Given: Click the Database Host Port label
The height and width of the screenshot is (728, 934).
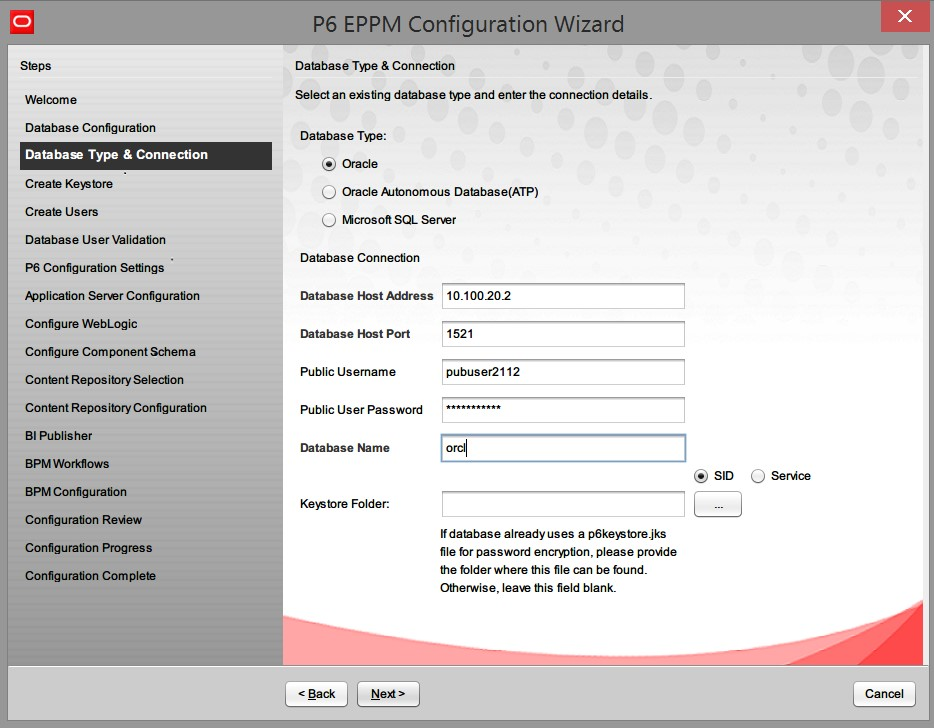Looking at the screenshot, I should [x=355, y=334].
